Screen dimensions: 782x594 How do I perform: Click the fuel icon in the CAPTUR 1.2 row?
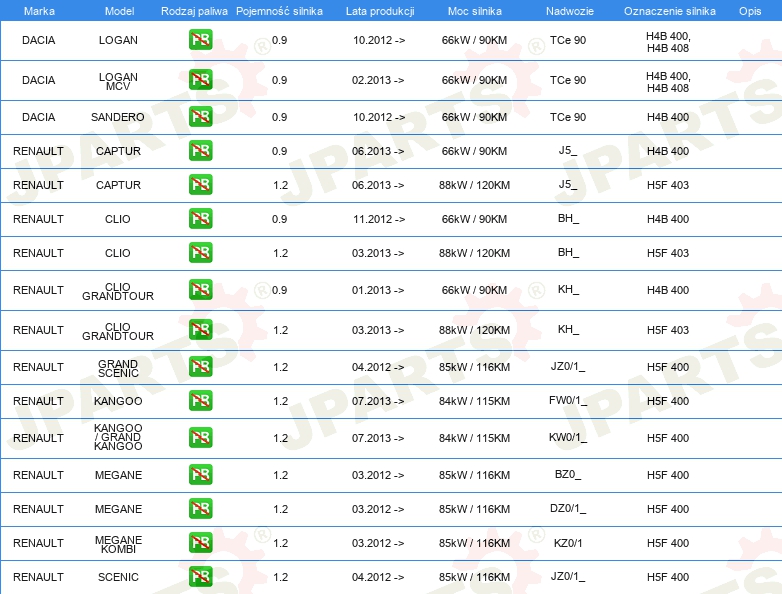click(x=200, y=185)
